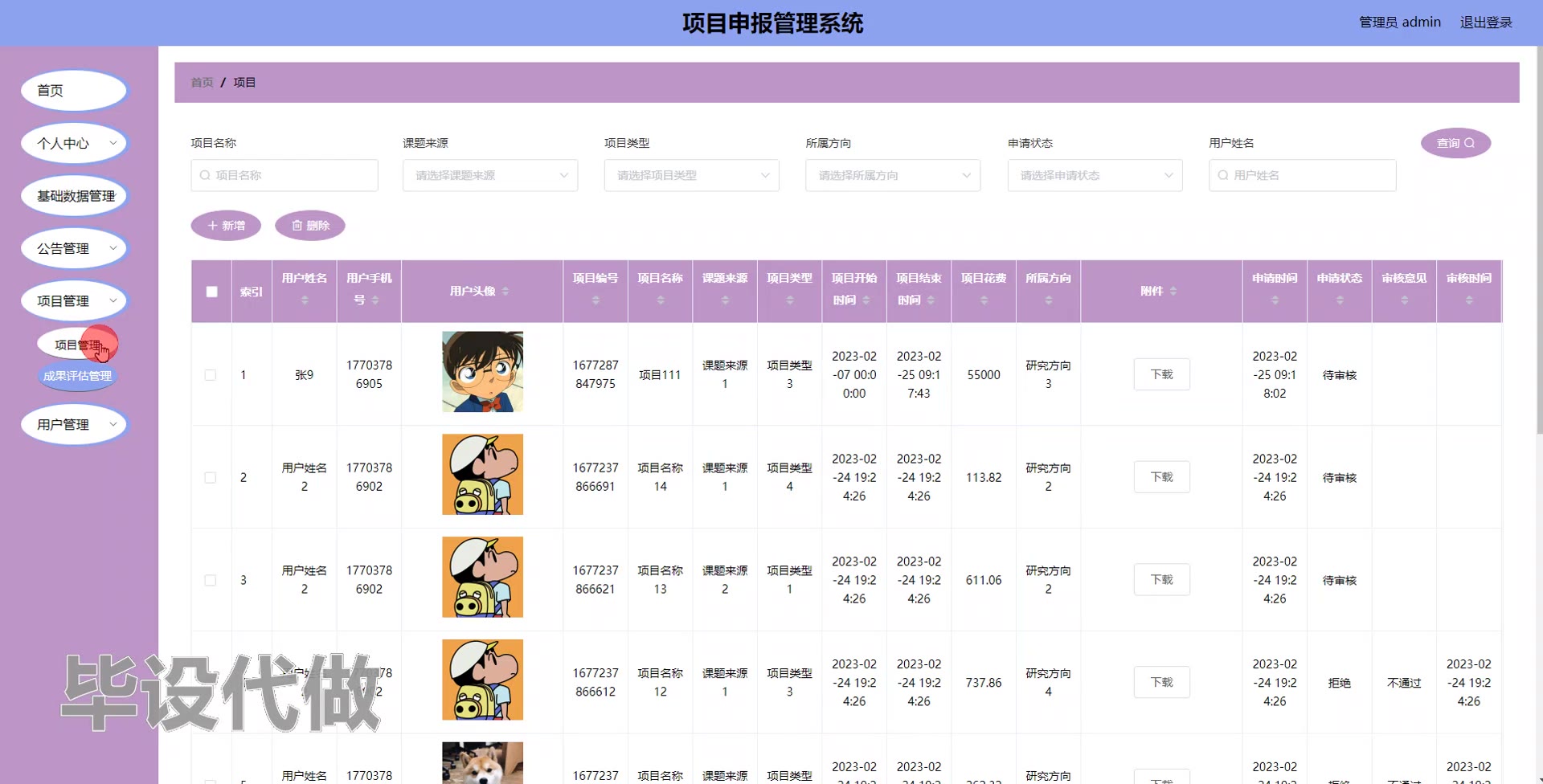Expand 用户管理 sidebar menu
Screen dimensions: 1543x784
pos(75,424)
